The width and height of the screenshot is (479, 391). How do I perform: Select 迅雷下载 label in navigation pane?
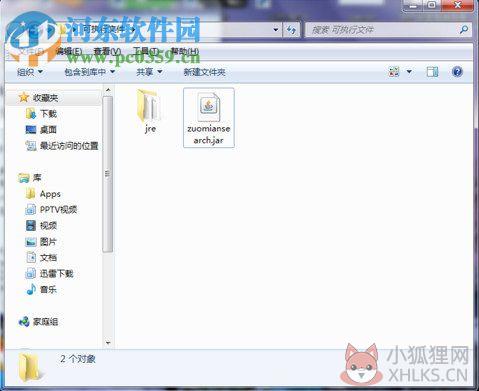(56, 273)
